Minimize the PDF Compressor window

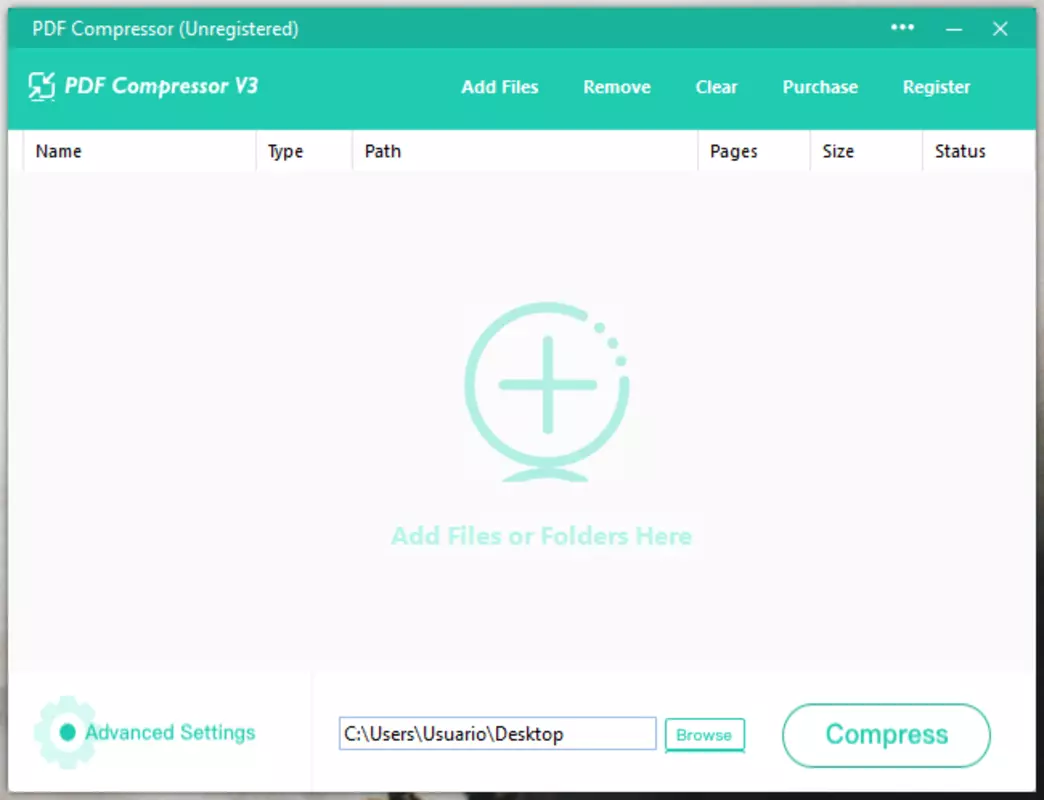[953, 29]
